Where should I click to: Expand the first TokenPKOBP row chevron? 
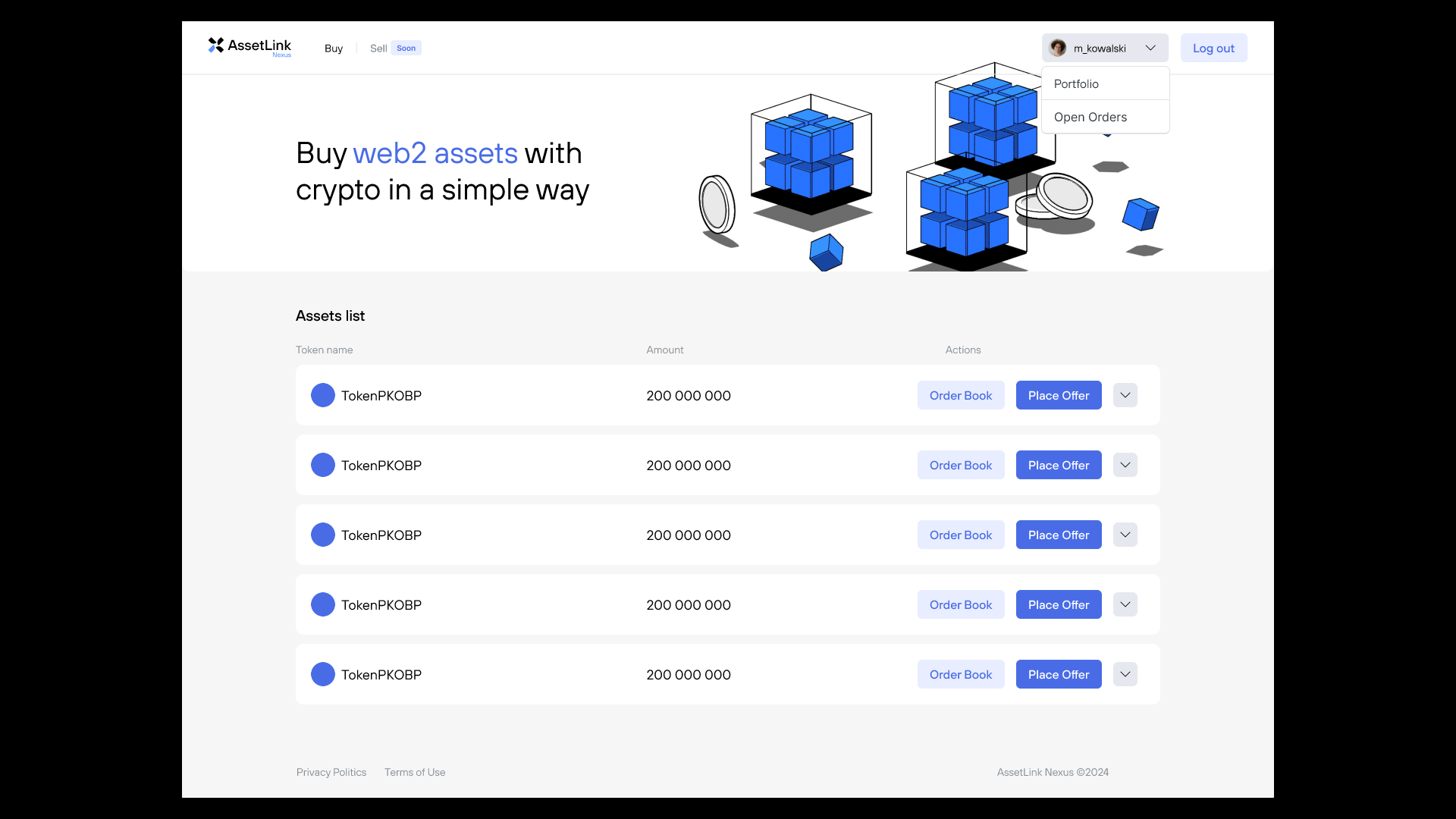coord(1125,395)
